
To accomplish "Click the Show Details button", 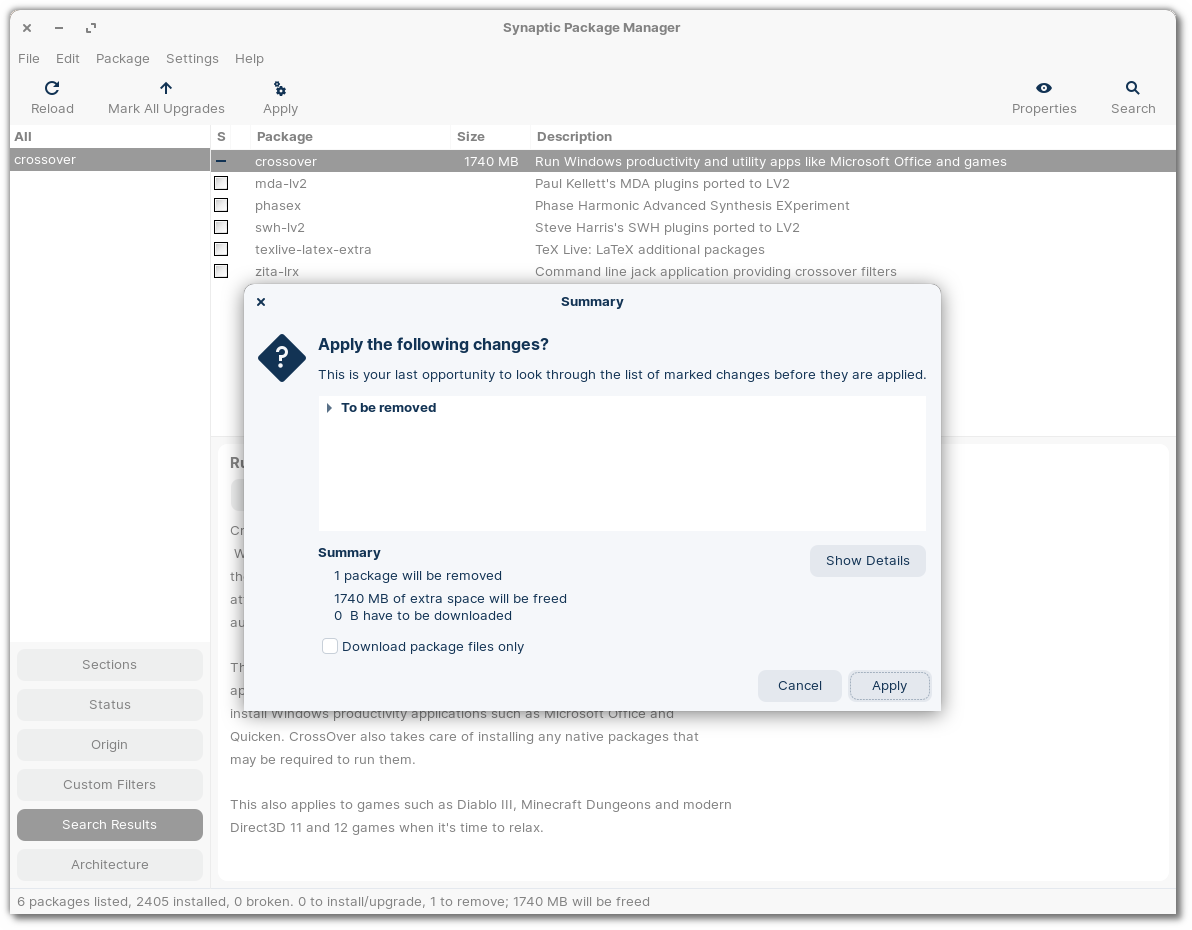I will (867, 561).
